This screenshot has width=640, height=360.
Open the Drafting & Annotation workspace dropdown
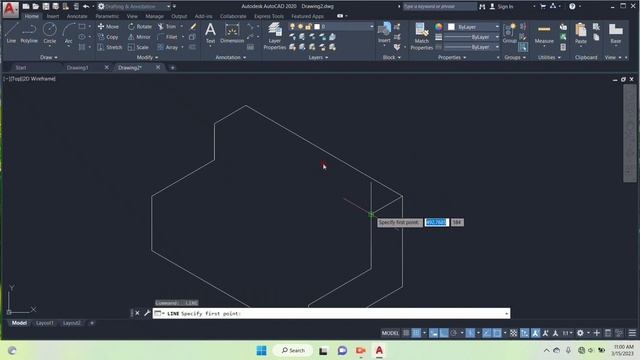coord(135,7)
